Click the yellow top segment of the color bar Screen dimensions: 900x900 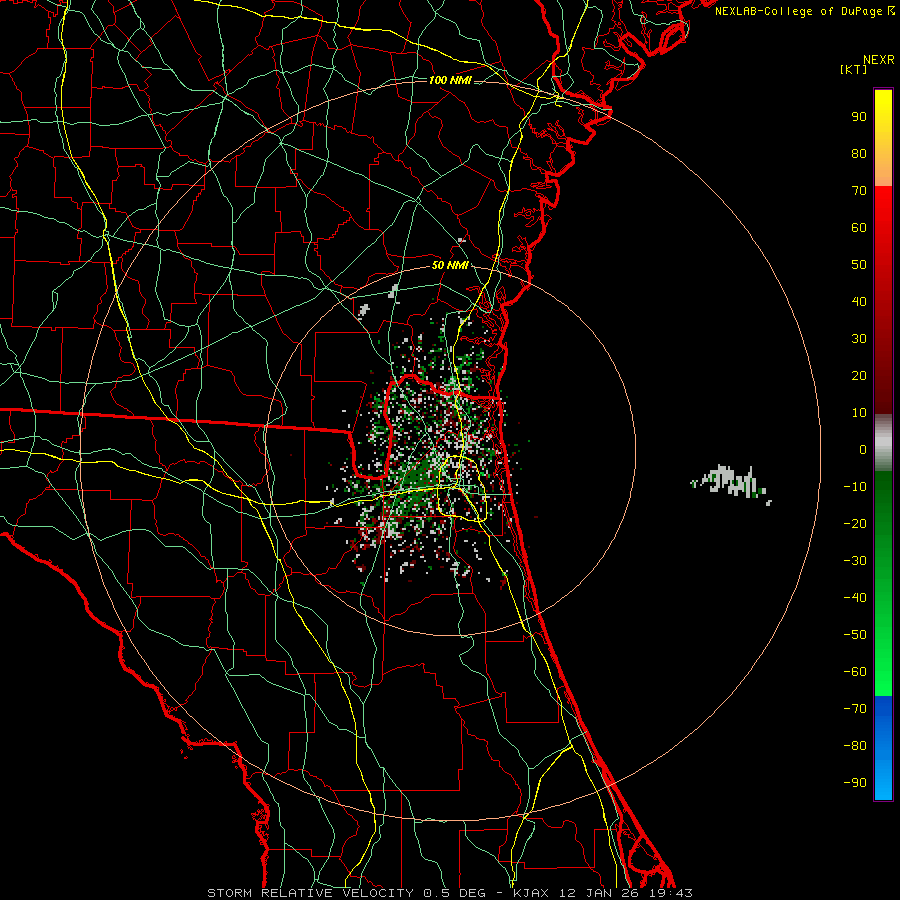(x=883, y=138)
